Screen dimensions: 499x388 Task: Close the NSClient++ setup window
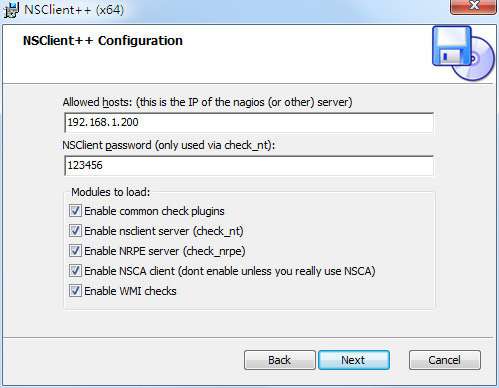click(x=473, y=6)
